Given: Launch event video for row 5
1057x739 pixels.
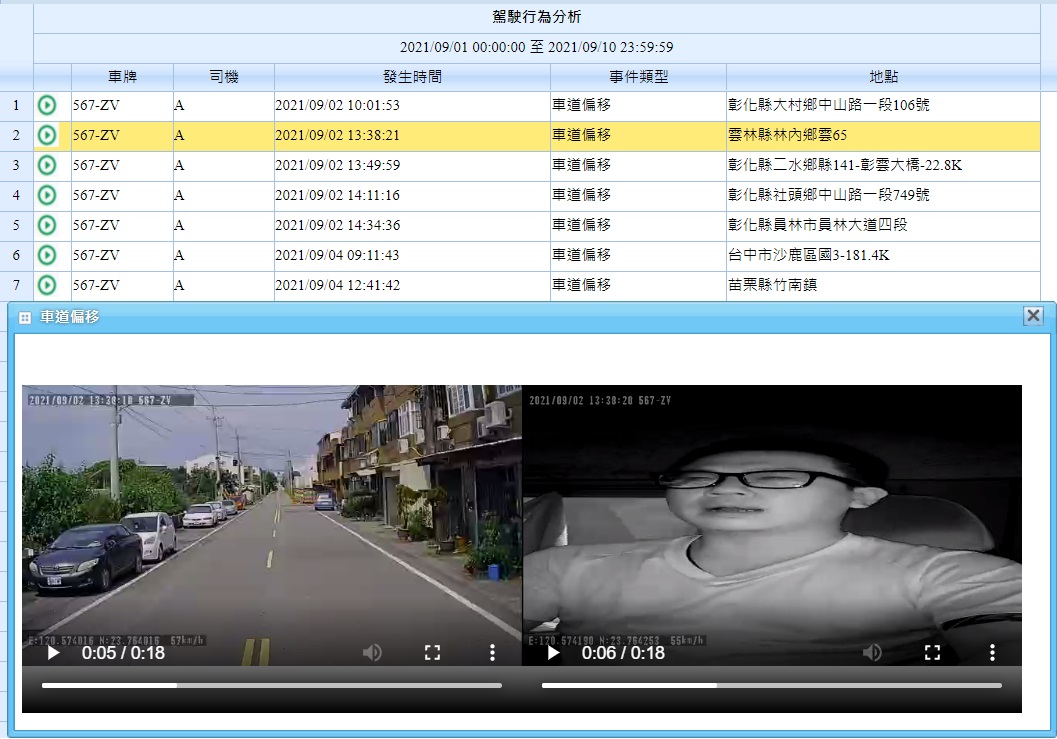Looking at the screenshot, I should 47,225.
